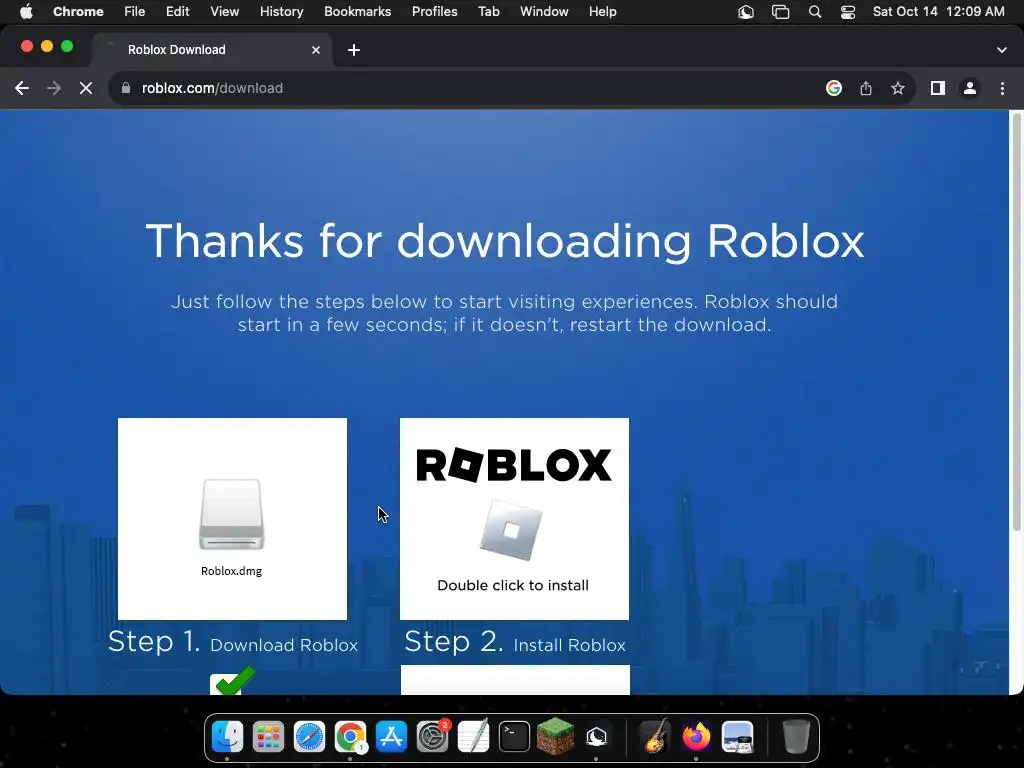Open Launchpad from the dock

click(x=268, y=737)
